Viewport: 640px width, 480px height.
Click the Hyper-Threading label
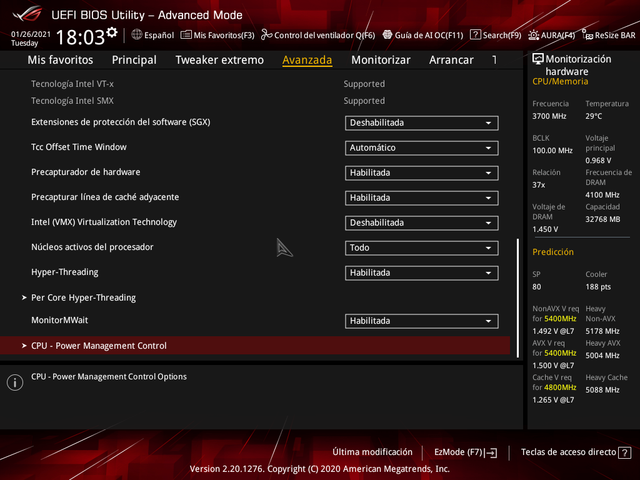click(x=65, y=272)
